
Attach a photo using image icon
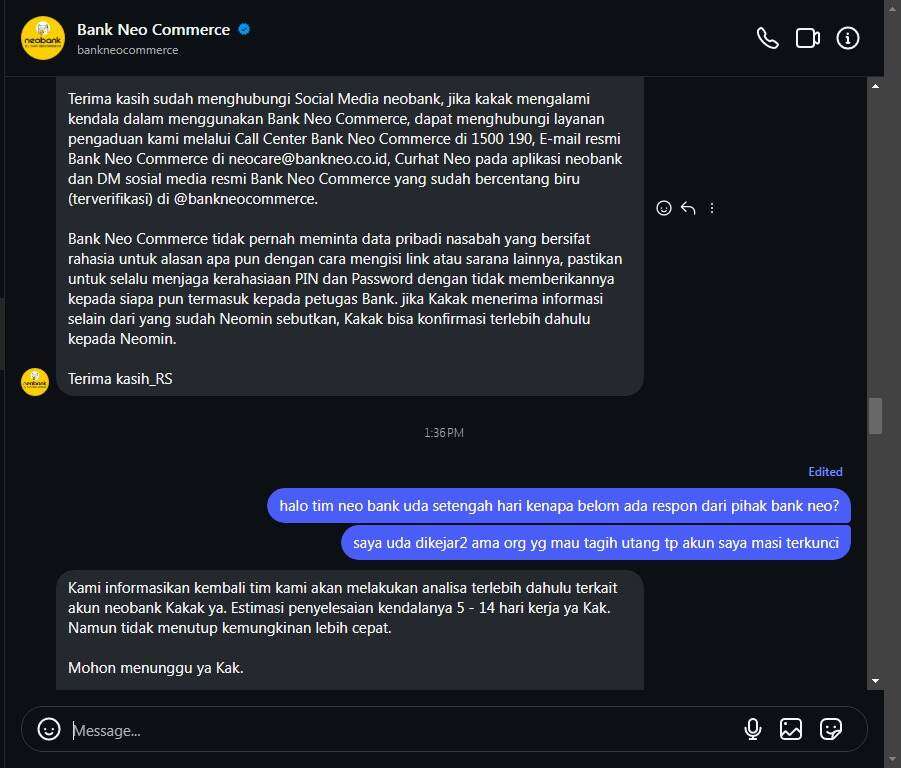pos(791,729)
